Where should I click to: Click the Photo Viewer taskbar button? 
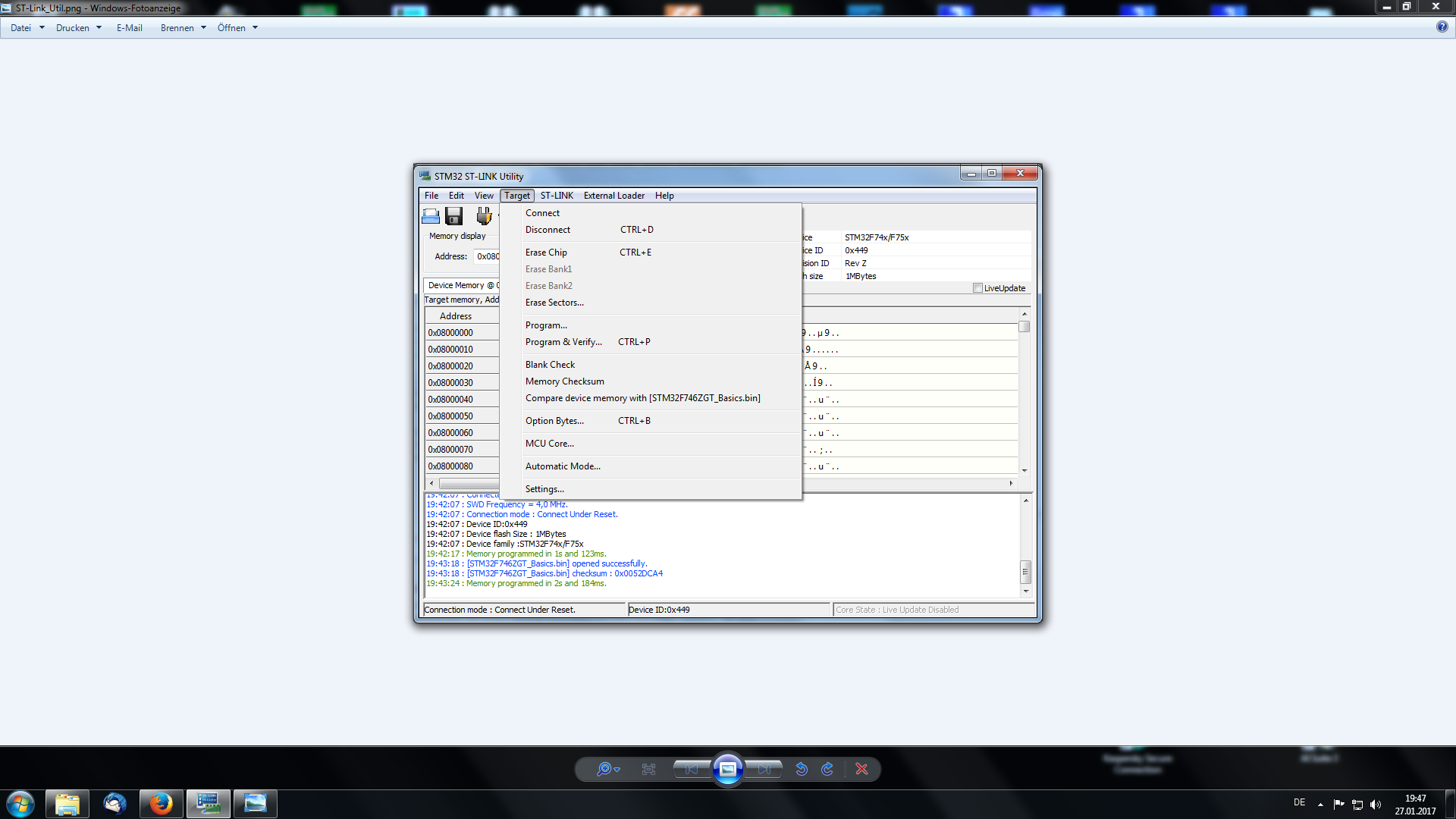click(x=255, y=804)
